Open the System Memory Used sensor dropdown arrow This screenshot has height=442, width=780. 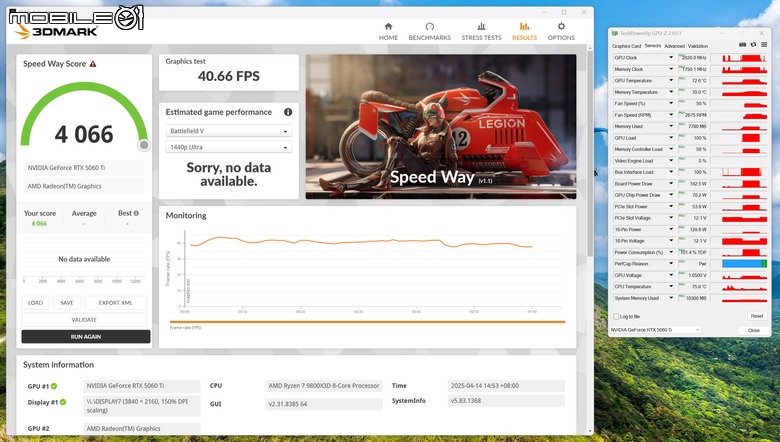pos(671,298)
